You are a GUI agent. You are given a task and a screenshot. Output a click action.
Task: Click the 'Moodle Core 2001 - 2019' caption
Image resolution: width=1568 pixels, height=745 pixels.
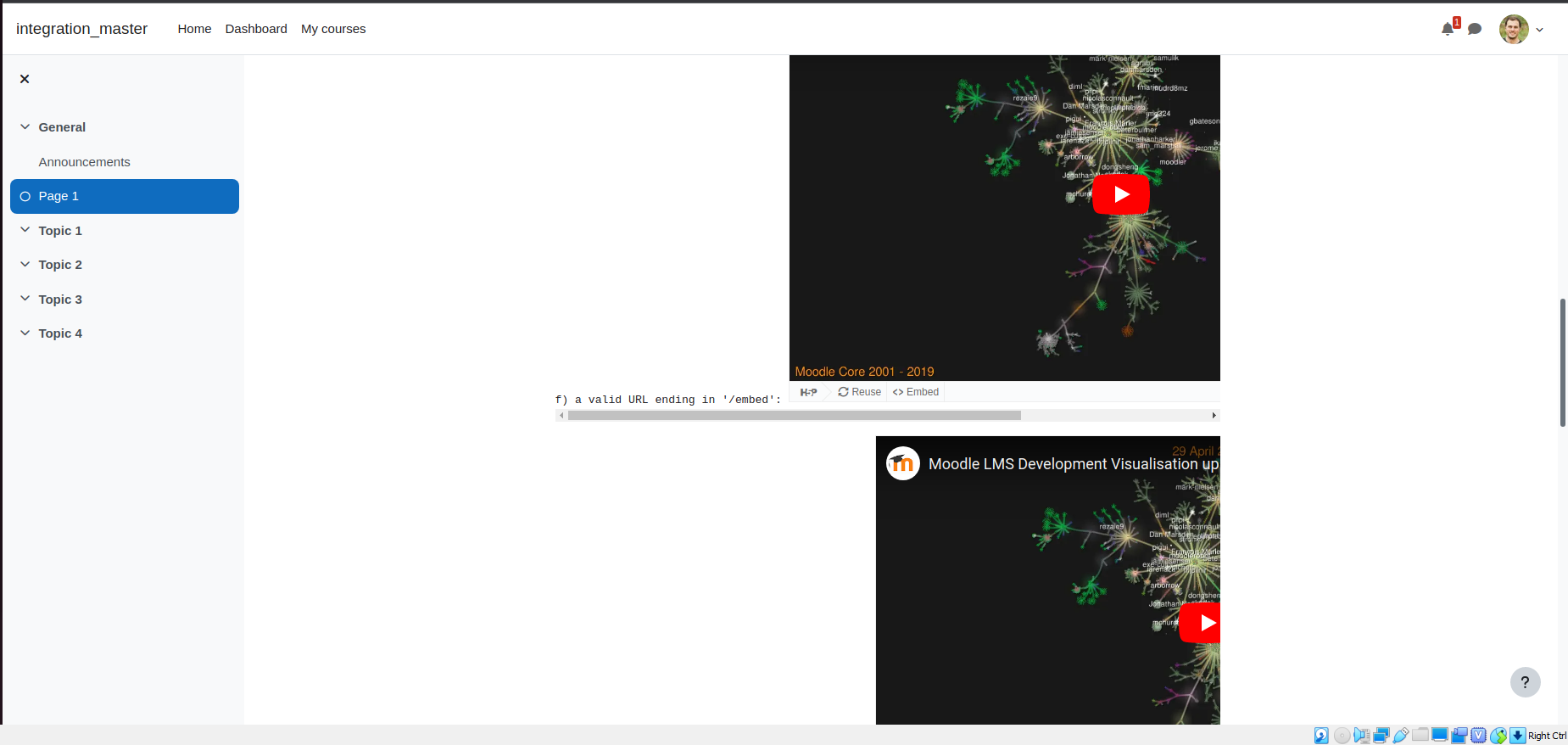click(x=864, y=372)
